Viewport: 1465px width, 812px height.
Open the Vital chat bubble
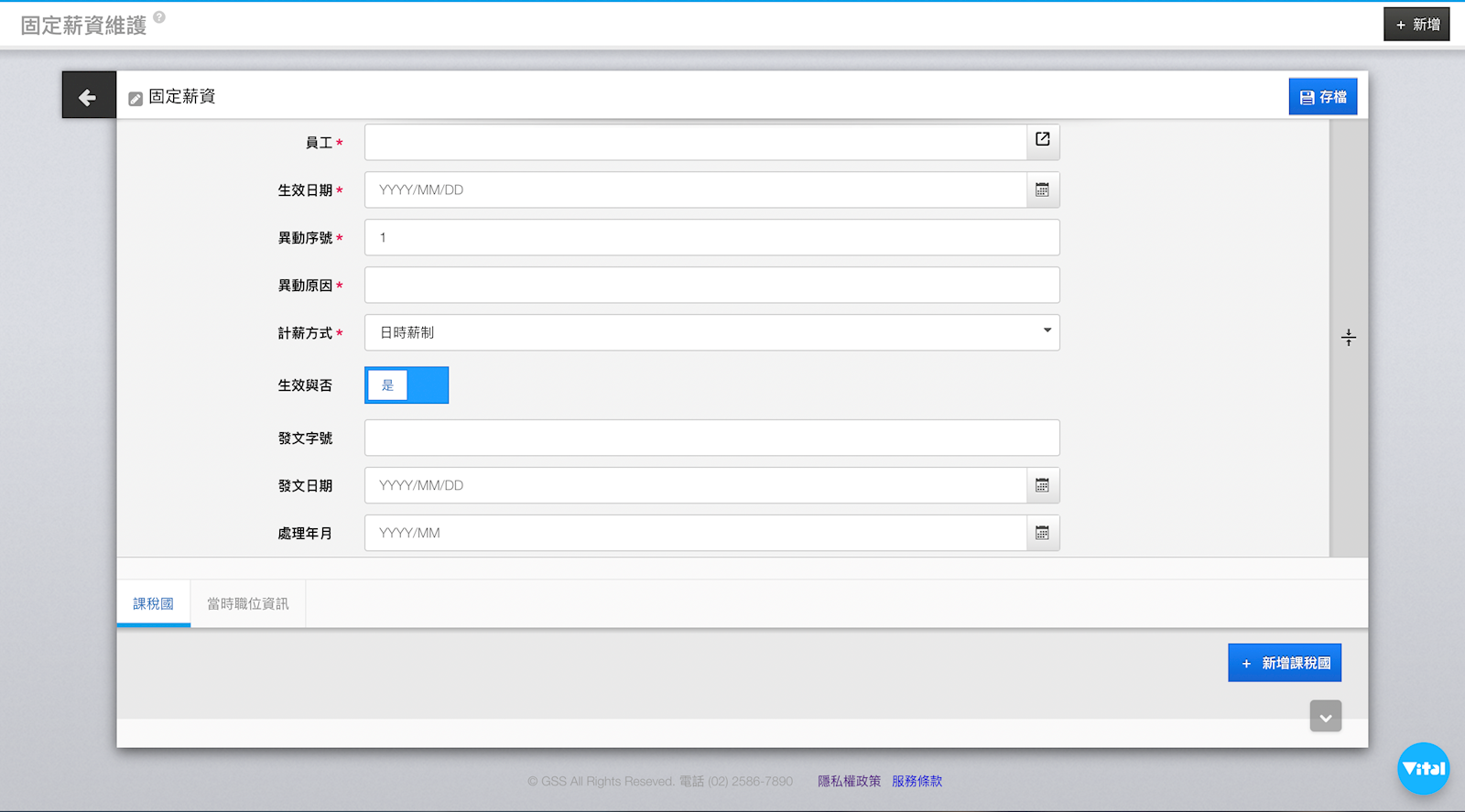[x=1423, y=768]
